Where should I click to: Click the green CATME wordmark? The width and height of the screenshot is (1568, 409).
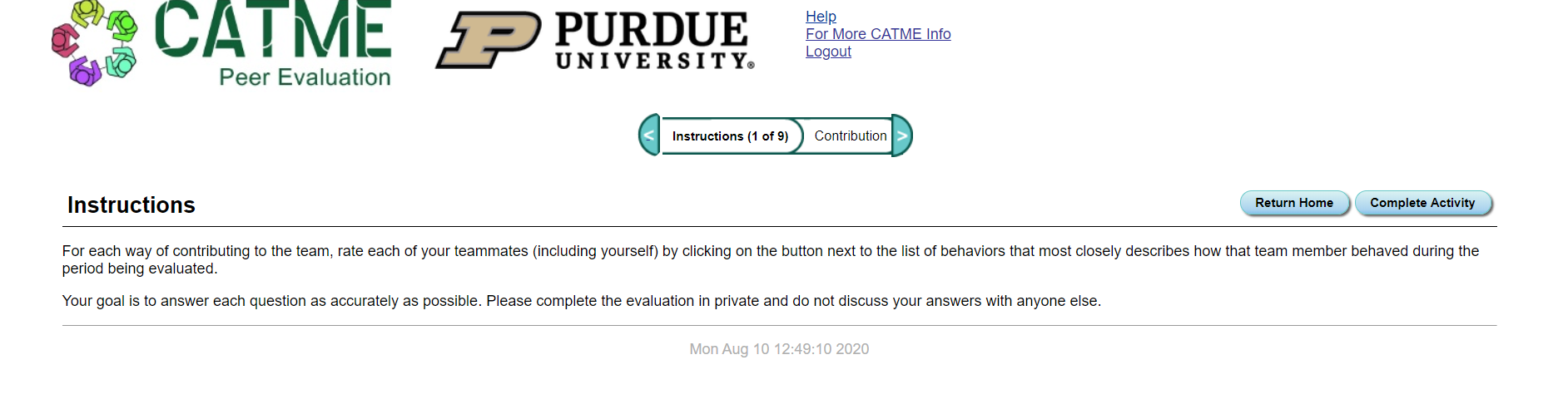click(272, 30)
